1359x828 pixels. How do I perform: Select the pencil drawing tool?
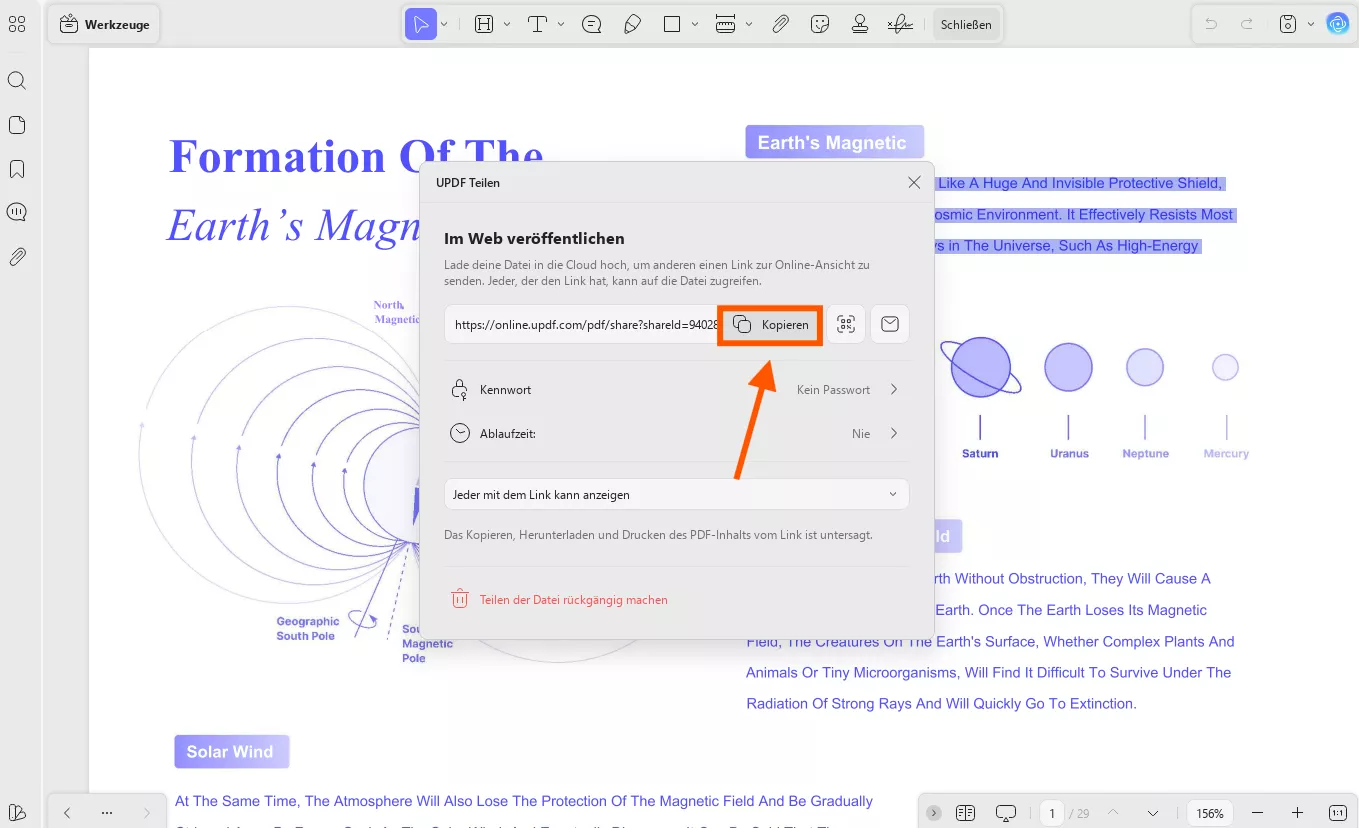point(632,24)
